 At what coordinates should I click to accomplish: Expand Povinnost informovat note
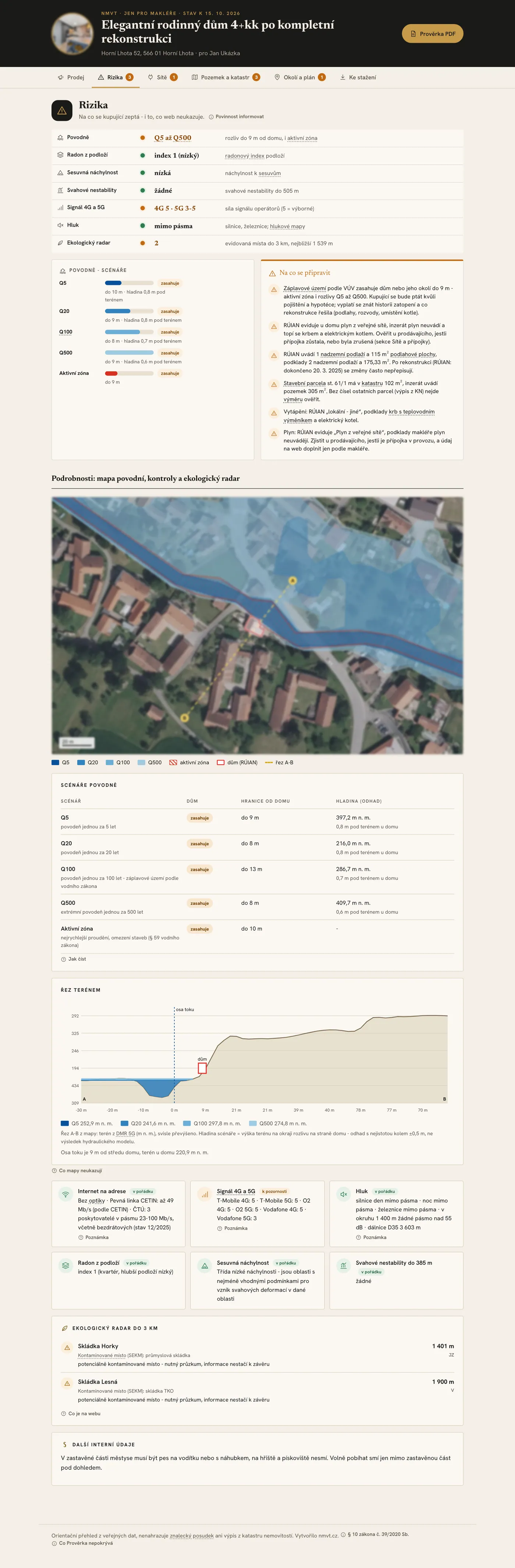coord(236,117)
